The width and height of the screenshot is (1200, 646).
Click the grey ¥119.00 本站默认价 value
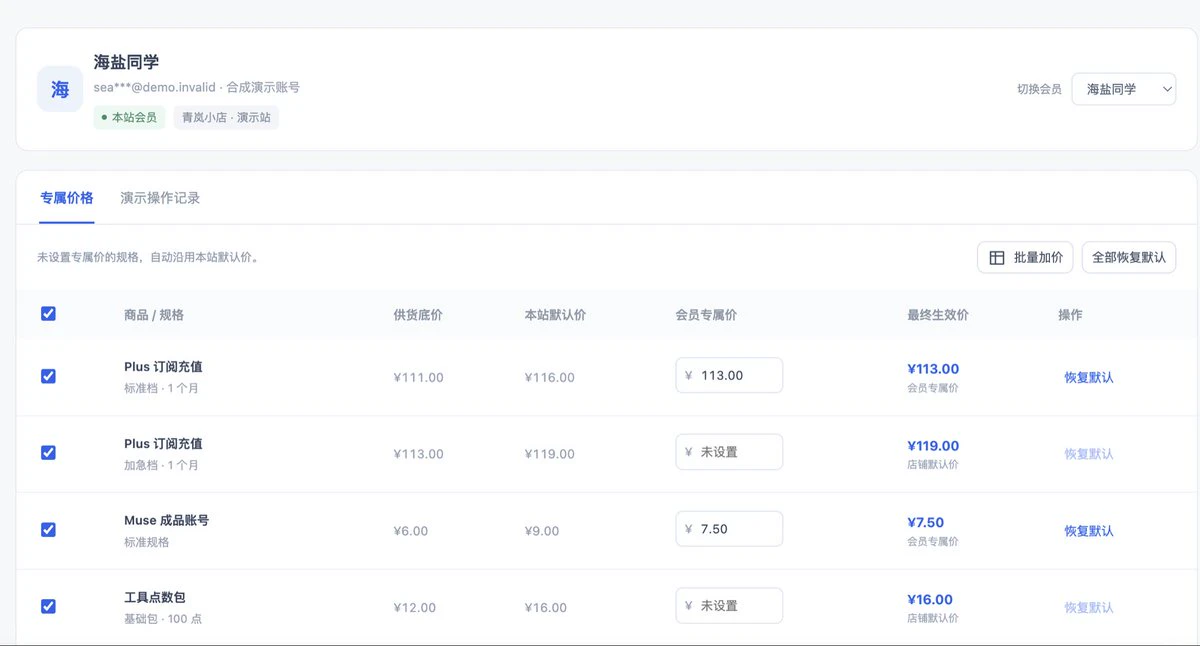[550, 454]
